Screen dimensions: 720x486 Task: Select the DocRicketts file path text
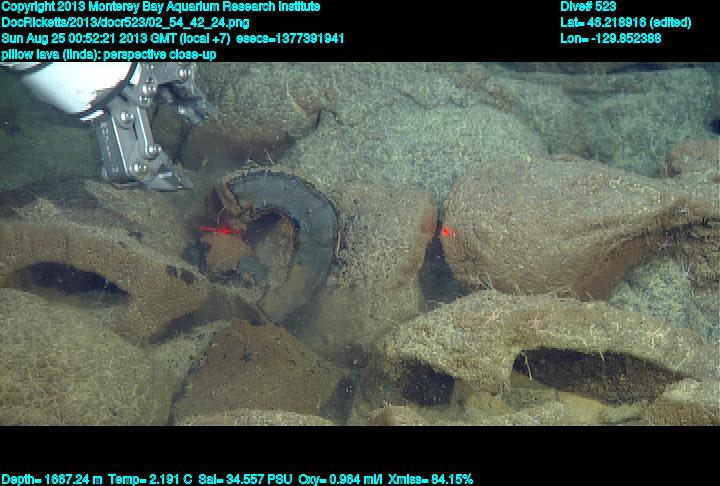125,23
